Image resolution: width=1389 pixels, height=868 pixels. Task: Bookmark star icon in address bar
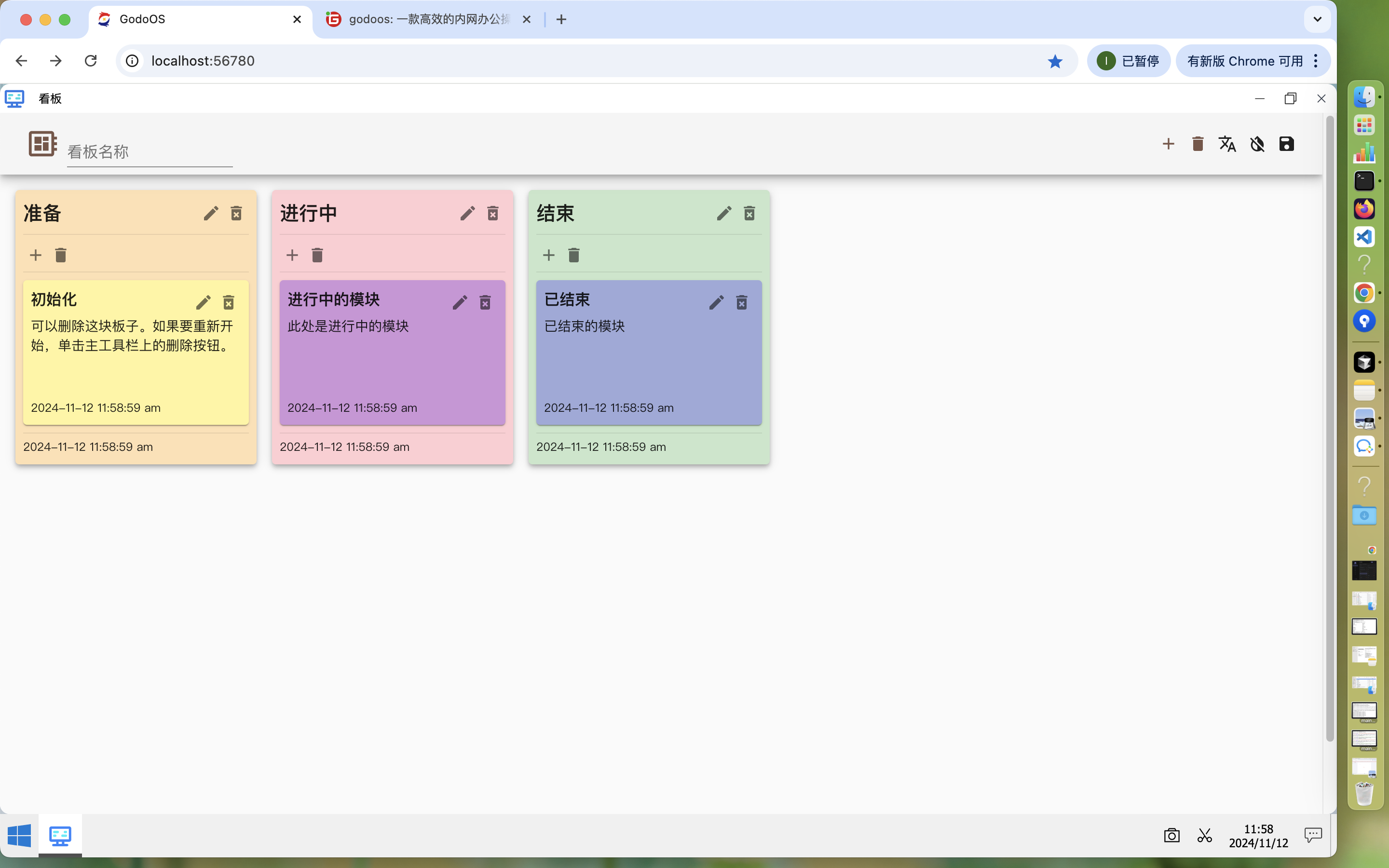click(x=1055, y=61)
